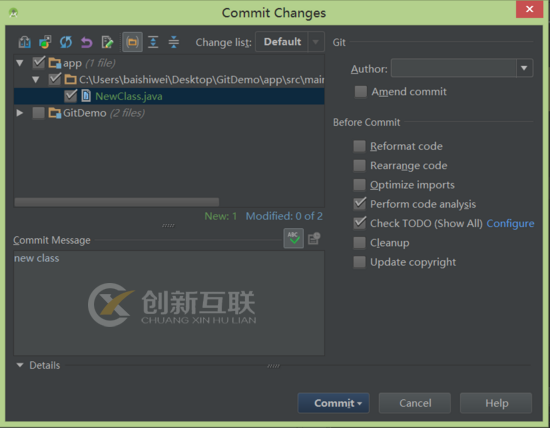Click the commit message spell-check icon
550x428 pixels.
(294, 239)
